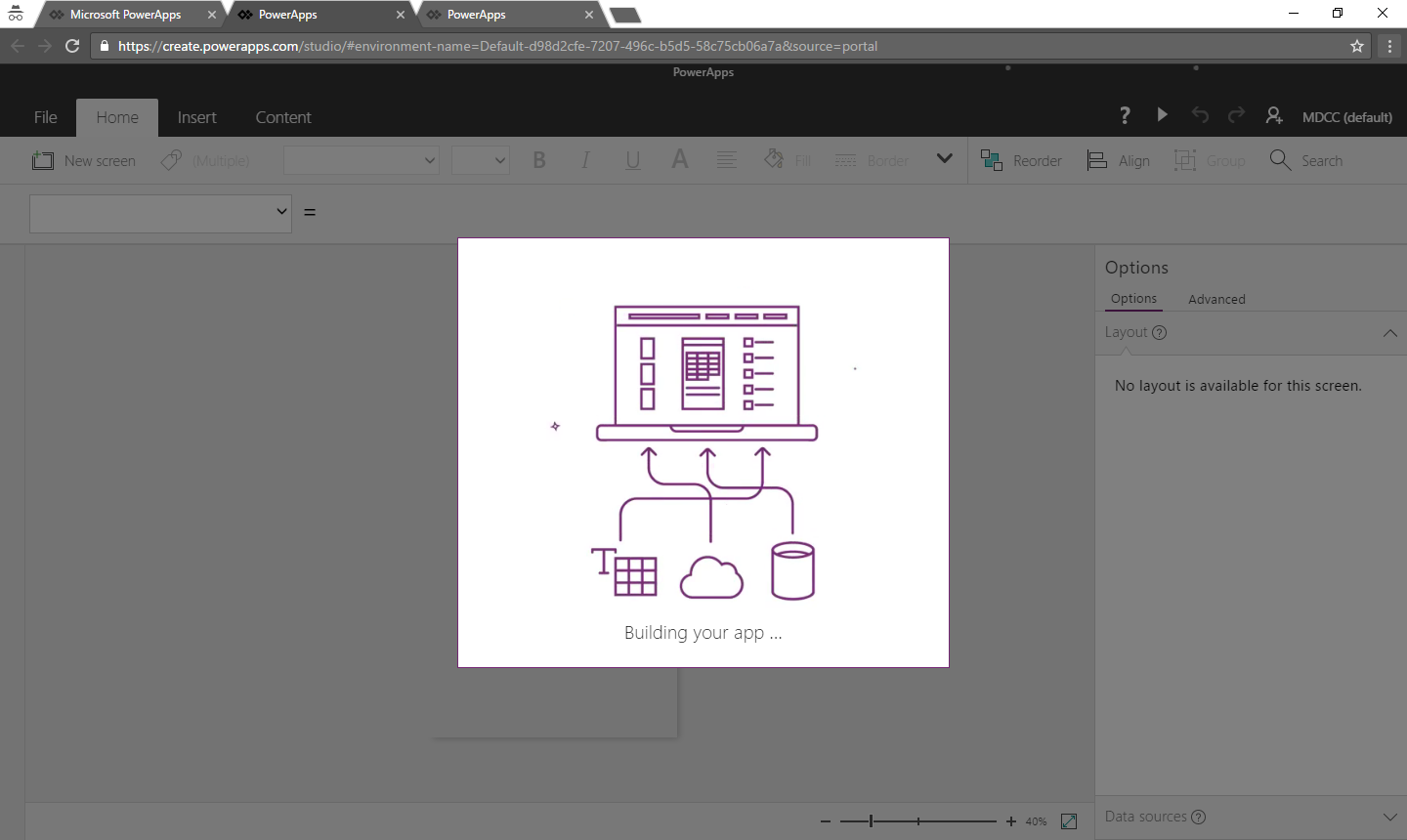The image size is (1407, 840).
Task: Open the font color tool
Action: [680, 160]
